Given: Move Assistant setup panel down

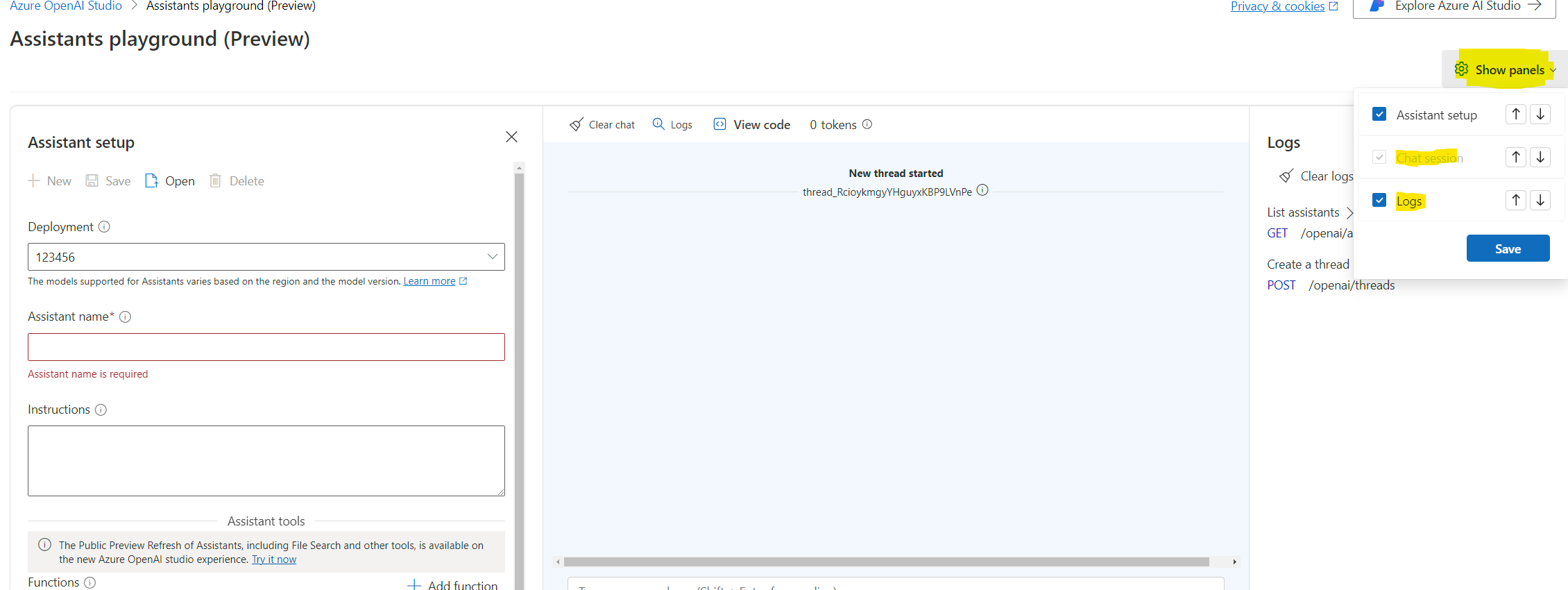Looking at the screenshot, I should coord(1540,115).
